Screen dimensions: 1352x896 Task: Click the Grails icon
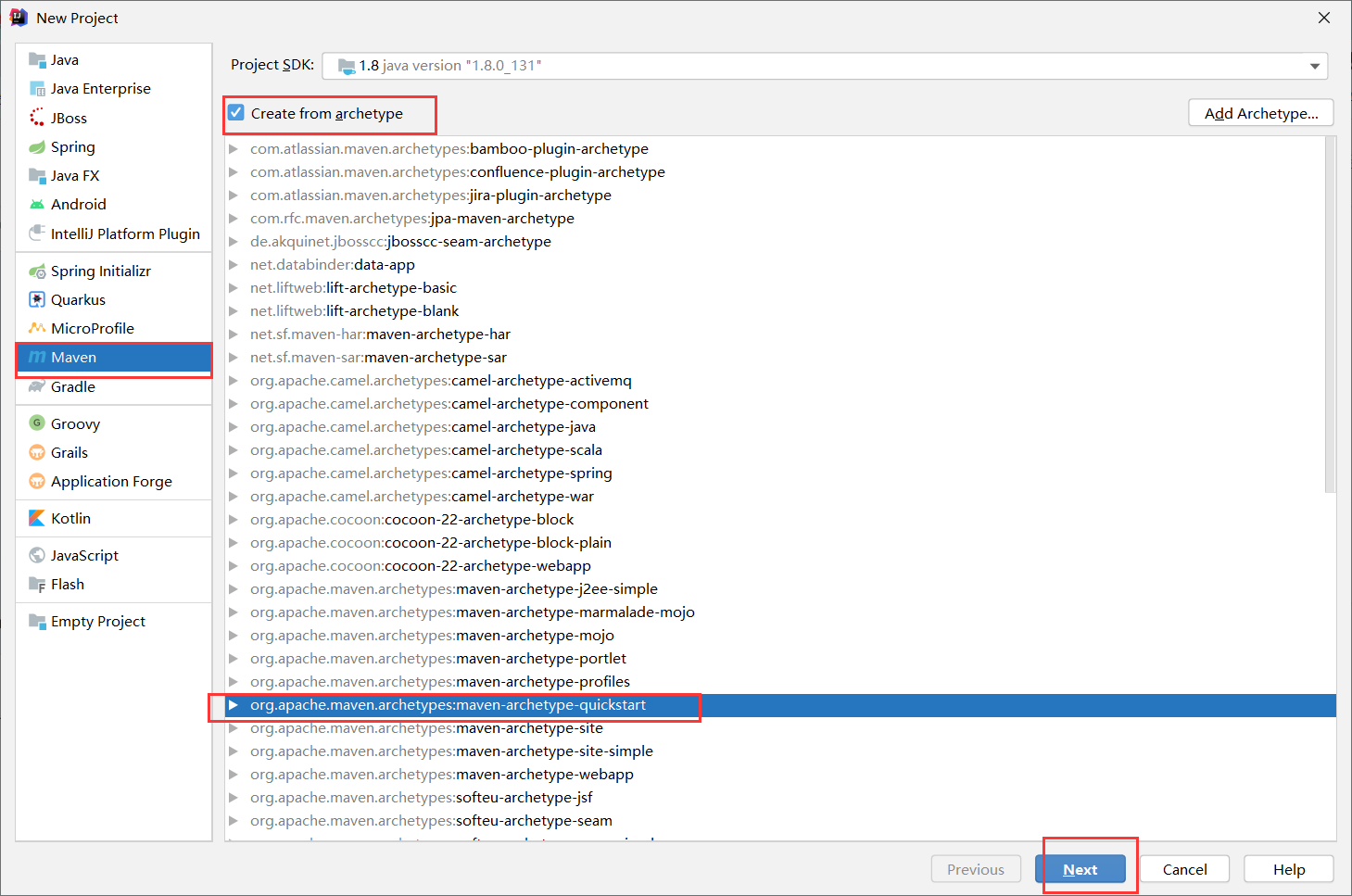[x=37, y=453]
